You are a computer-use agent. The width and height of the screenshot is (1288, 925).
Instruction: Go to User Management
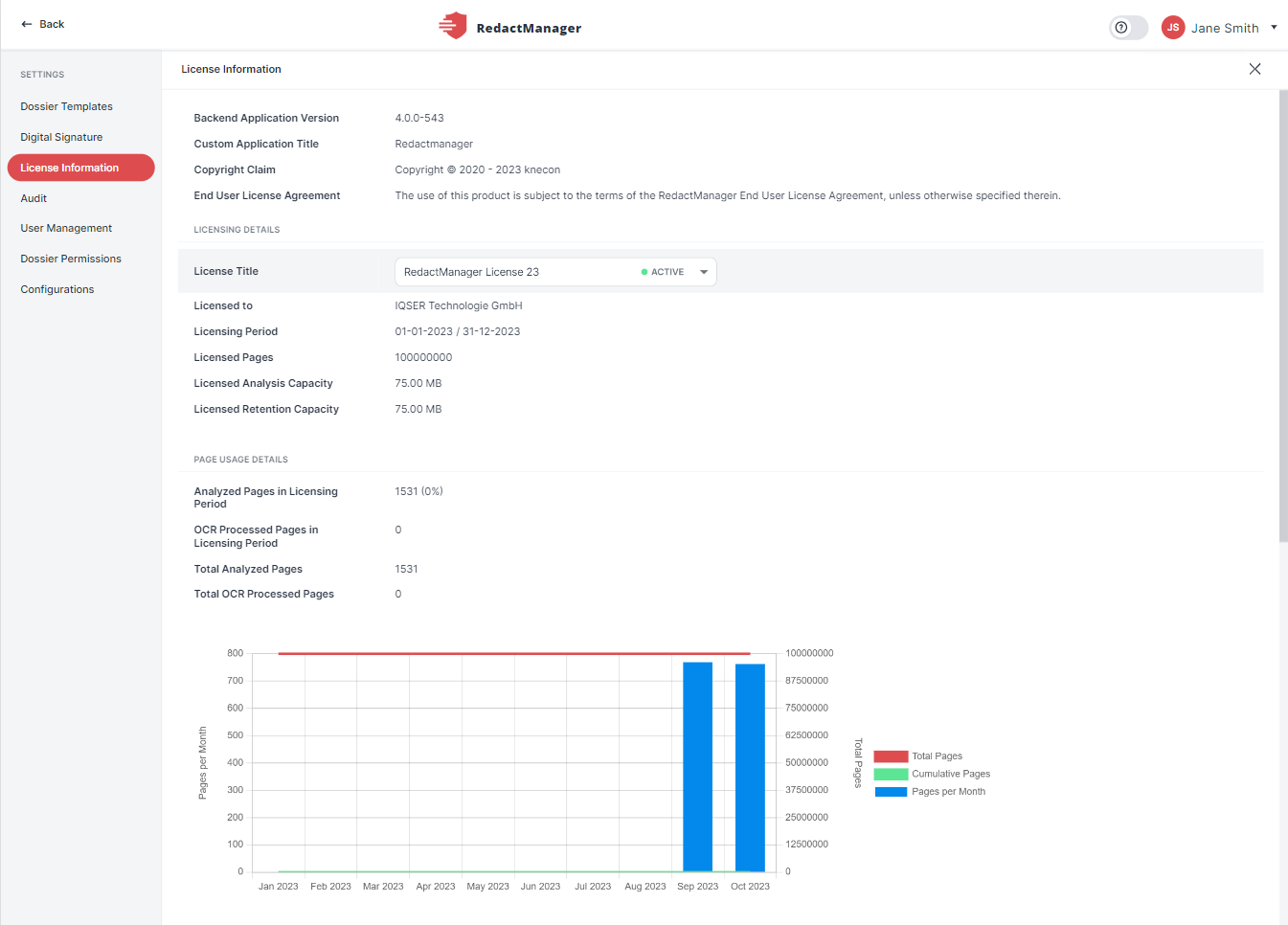pos(66,228)
